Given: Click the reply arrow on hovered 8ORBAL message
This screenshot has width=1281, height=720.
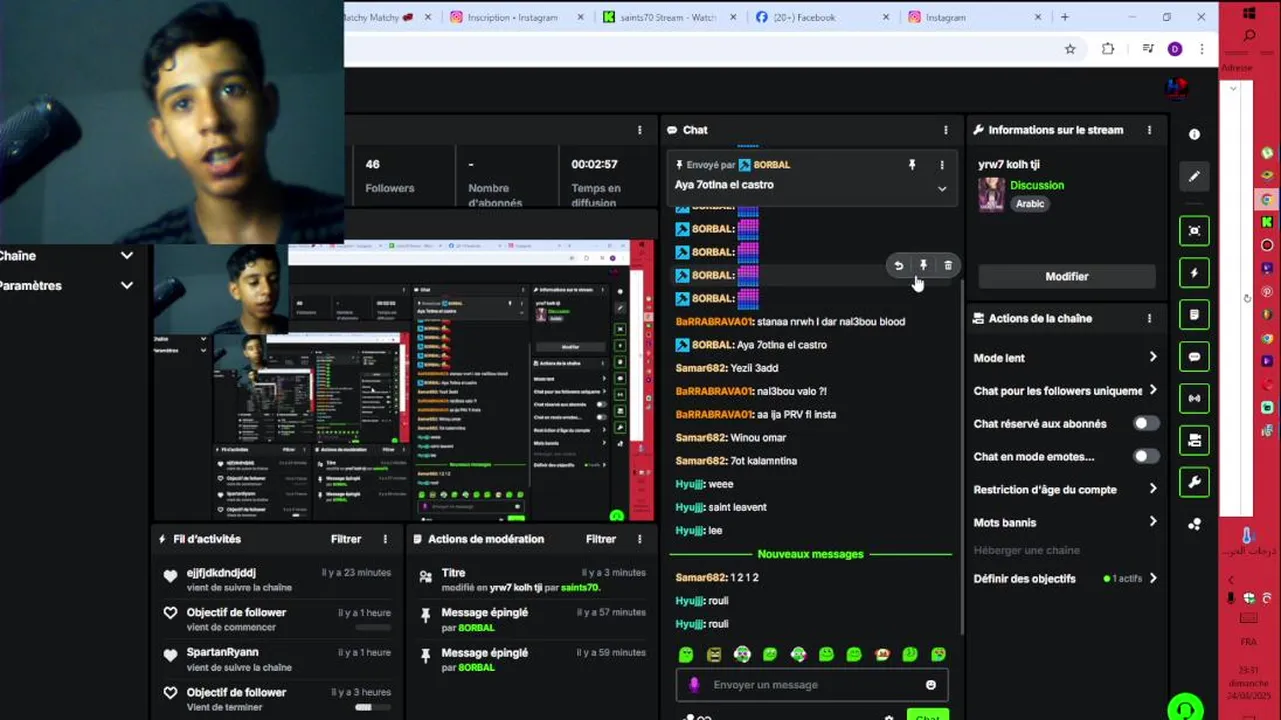Looking at the screenshot, I should click(898, 265).
